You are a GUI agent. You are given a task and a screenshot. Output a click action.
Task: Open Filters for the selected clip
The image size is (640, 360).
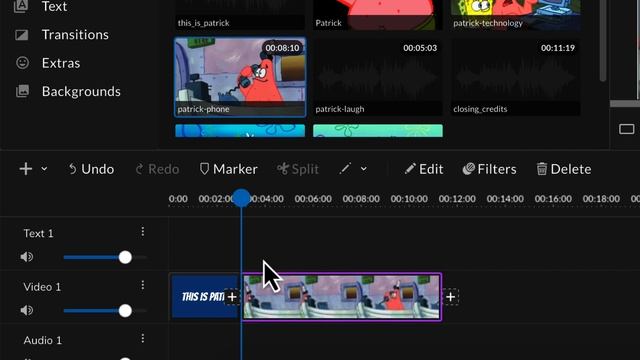tap(489, 169)
